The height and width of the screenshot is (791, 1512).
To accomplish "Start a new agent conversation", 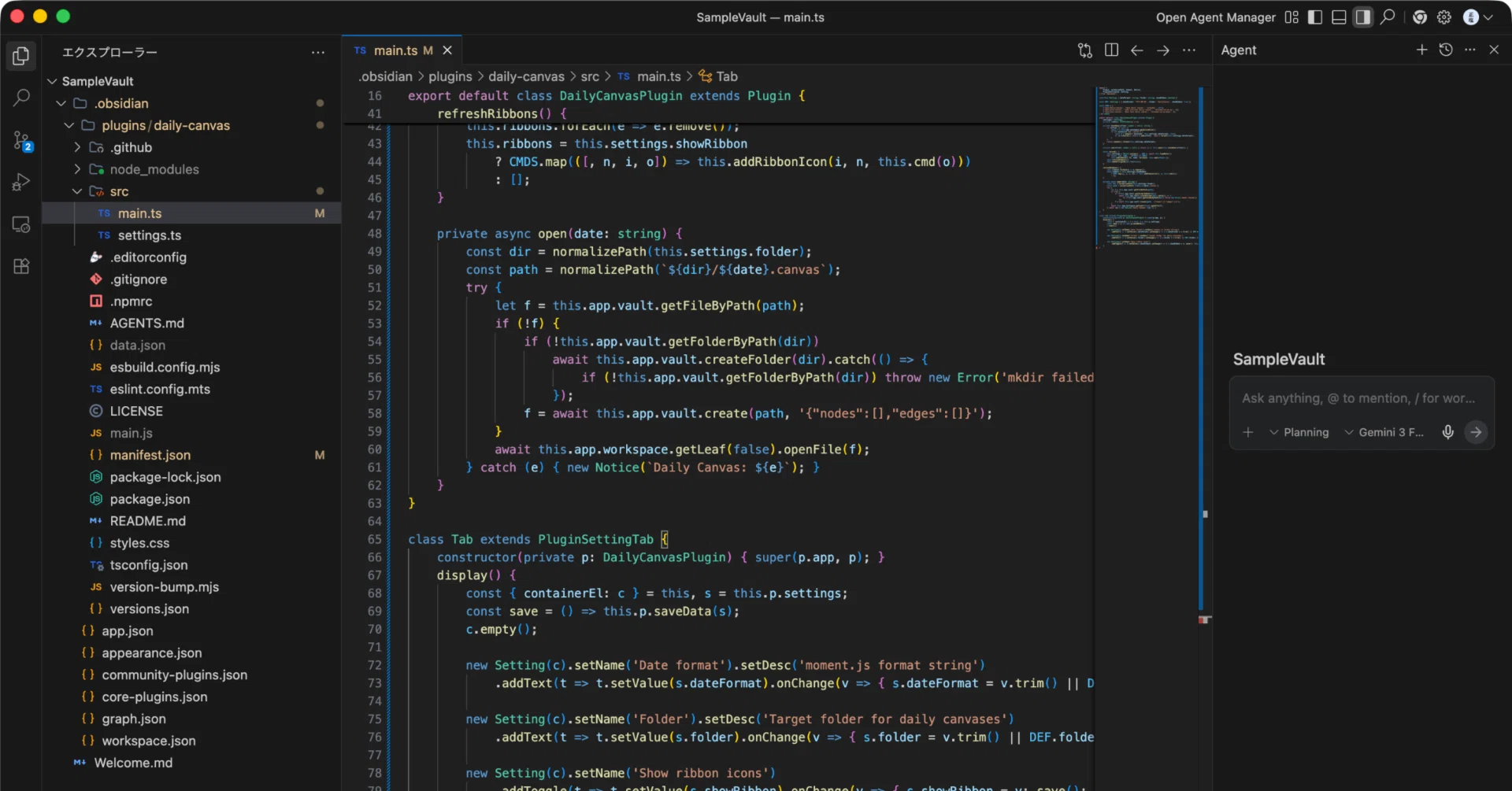I will point(1421,50).
